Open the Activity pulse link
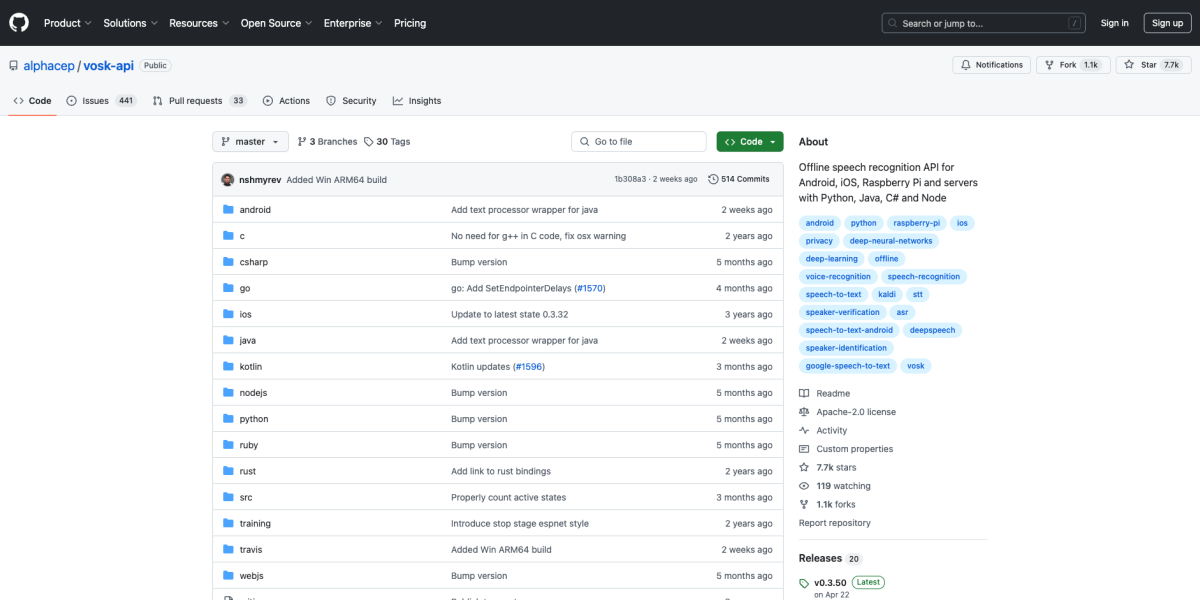This screenshot has width=1200, height=600. [831, 430]
